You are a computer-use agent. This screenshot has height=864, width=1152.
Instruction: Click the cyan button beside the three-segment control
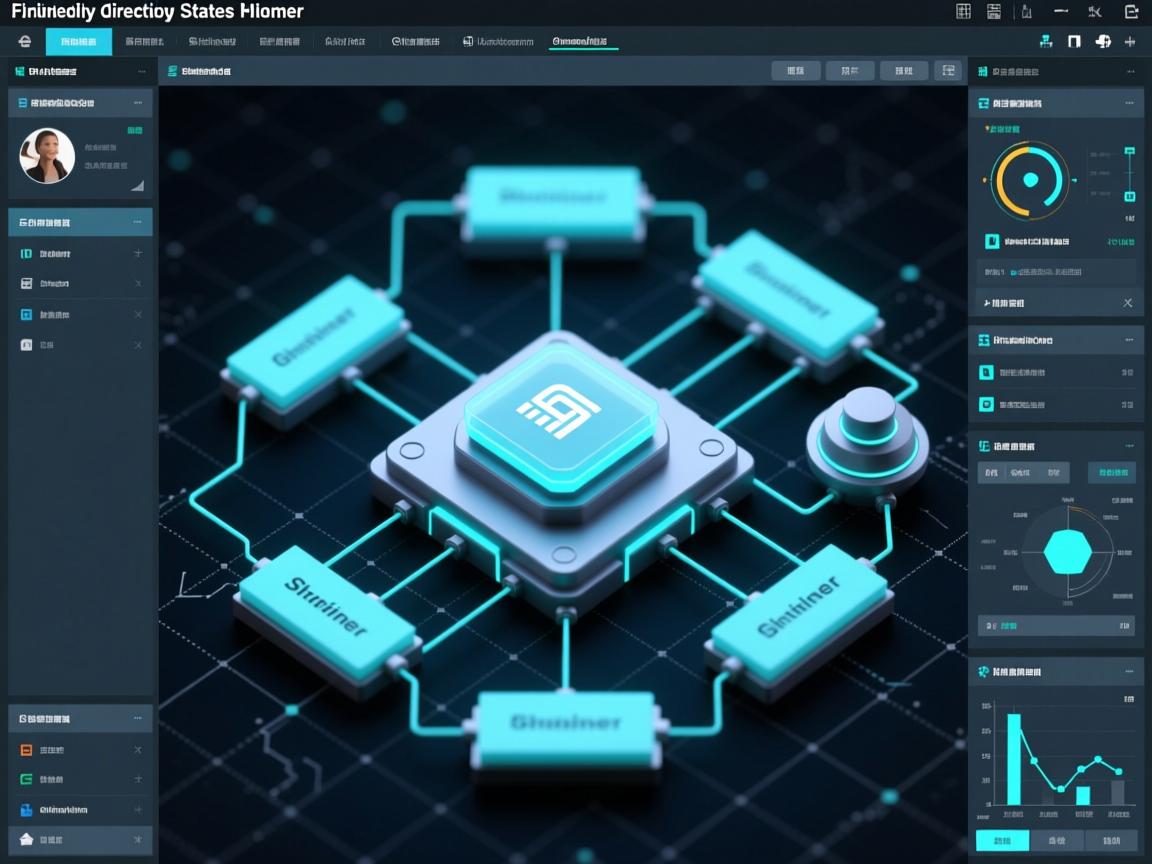click(1112, 472)
